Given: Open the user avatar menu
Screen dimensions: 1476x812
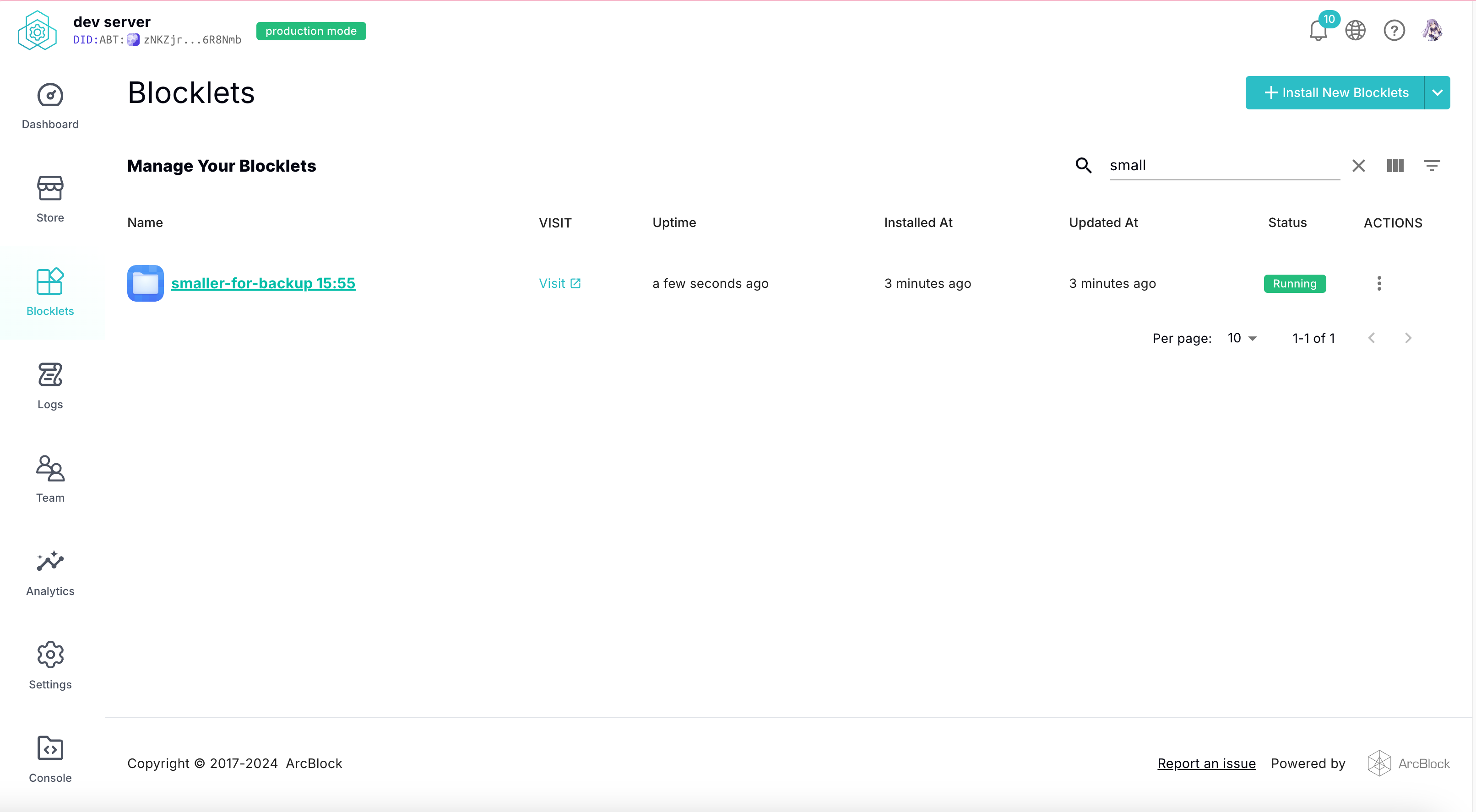Looking at the screenshot, I should (x=1432, y=30).
